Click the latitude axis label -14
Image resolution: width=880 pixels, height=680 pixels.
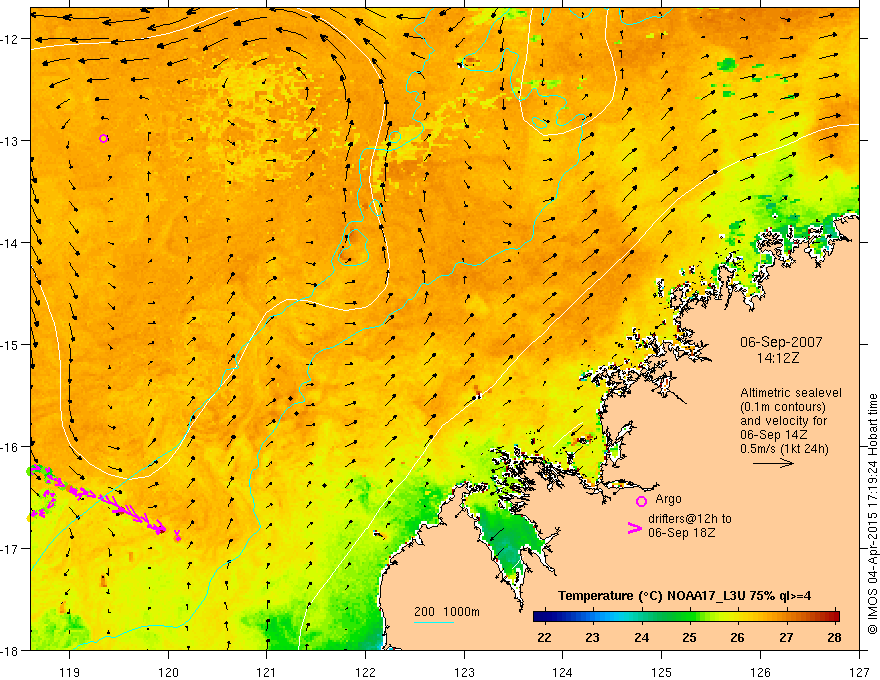pyautogui.click(x=11, y=243)
